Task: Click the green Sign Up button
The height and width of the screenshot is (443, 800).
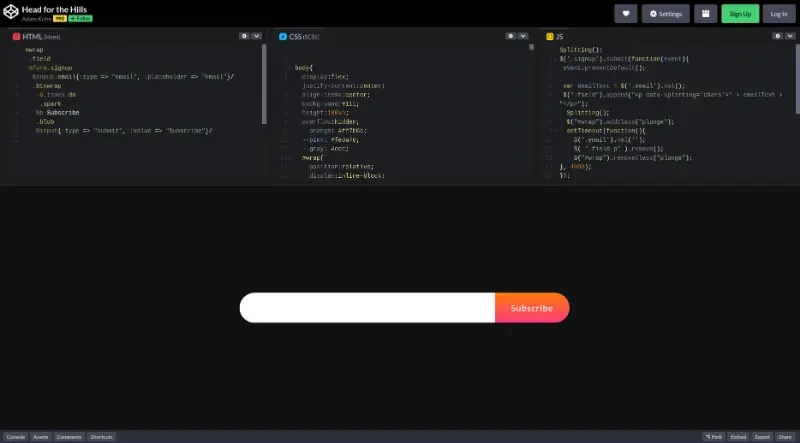Action: tap(740, 14)
